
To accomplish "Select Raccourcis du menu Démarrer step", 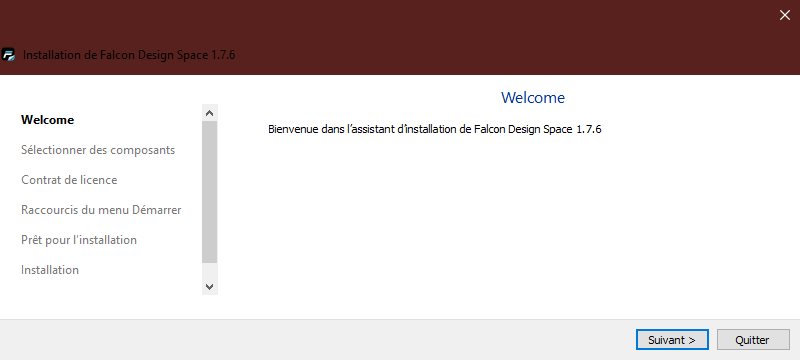I will (x=101, y=210).
